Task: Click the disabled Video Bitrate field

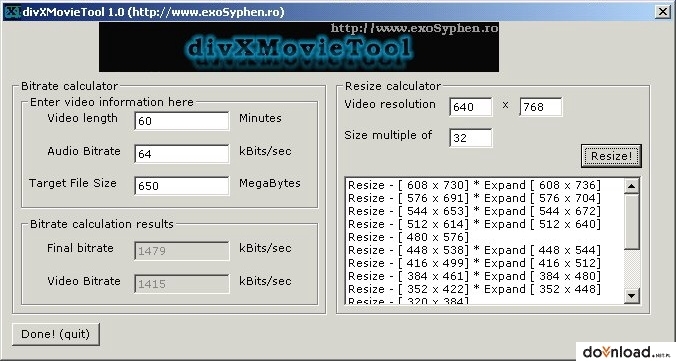Action: pyautogui.click(x=182, y=284)
